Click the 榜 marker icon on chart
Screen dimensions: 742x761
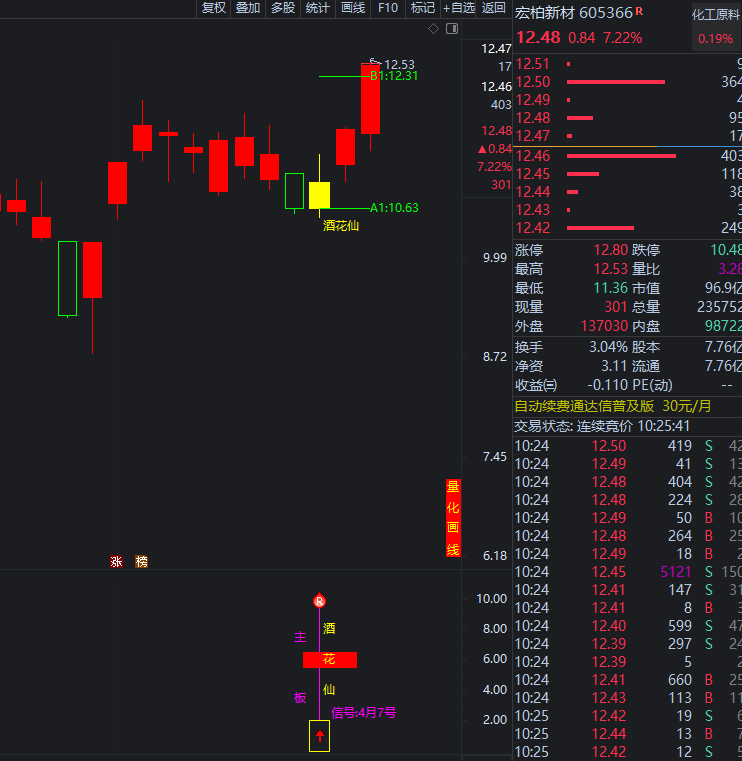141,562
